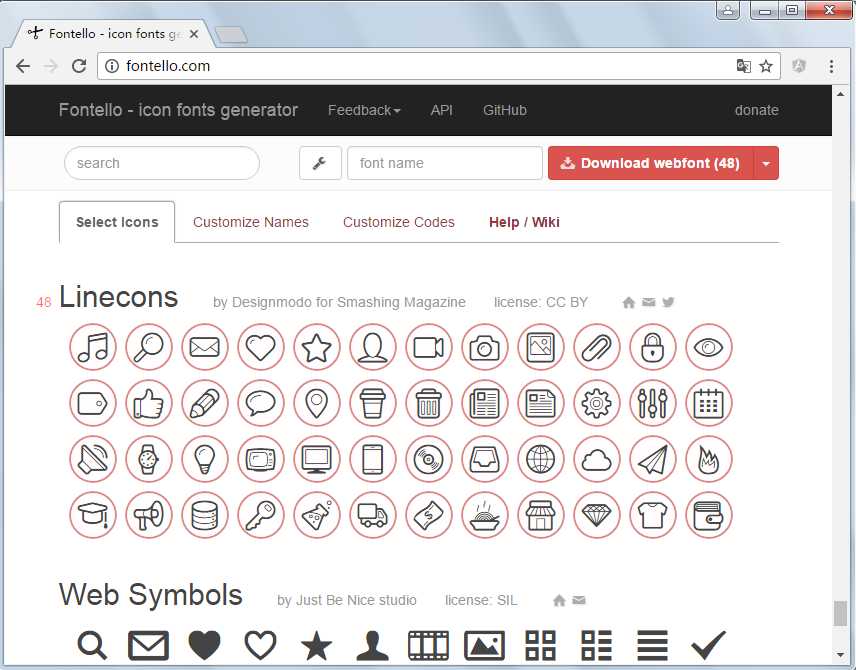Select the Linecons key icon
This screenshot has height=670, width=856.
tap(261, 515)
